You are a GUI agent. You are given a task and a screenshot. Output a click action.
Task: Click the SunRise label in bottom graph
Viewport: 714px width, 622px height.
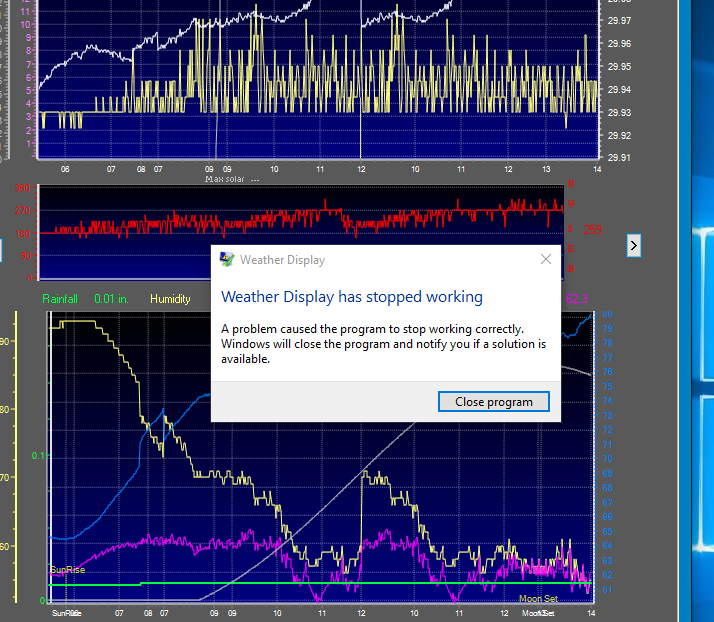(x=67, y=570)
